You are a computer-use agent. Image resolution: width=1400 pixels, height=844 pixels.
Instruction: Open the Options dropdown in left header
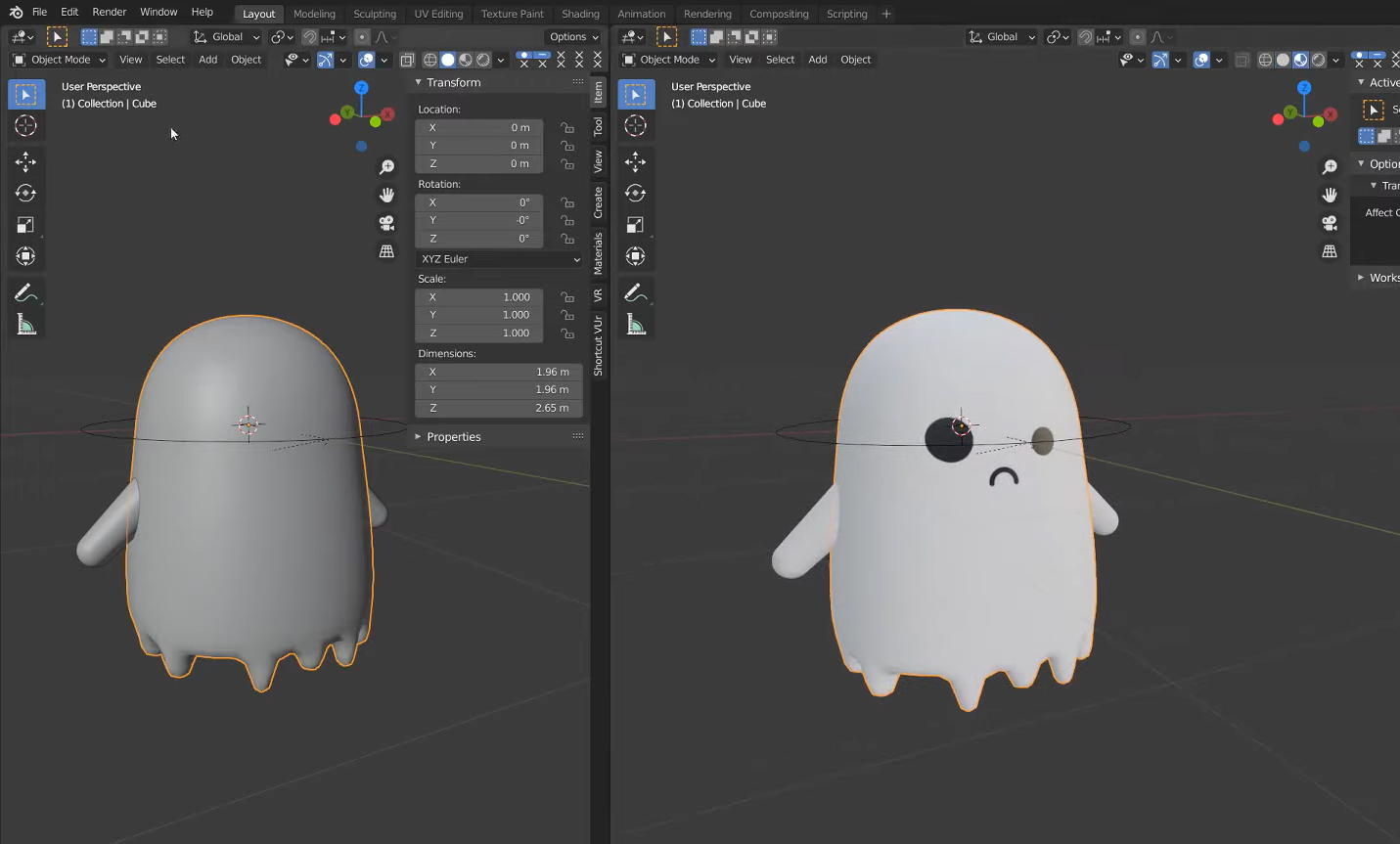tap(573, 37)
